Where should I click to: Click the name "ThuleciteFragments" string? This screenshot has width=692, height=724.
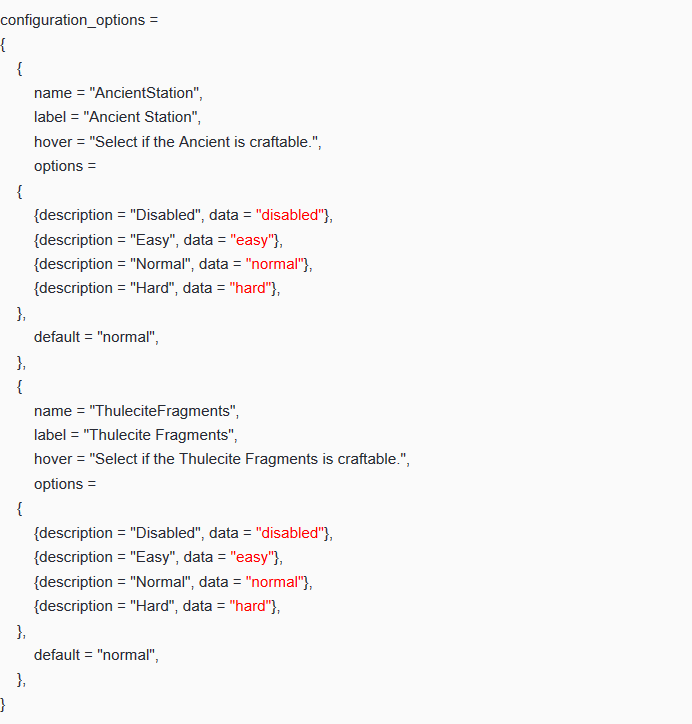164,411
